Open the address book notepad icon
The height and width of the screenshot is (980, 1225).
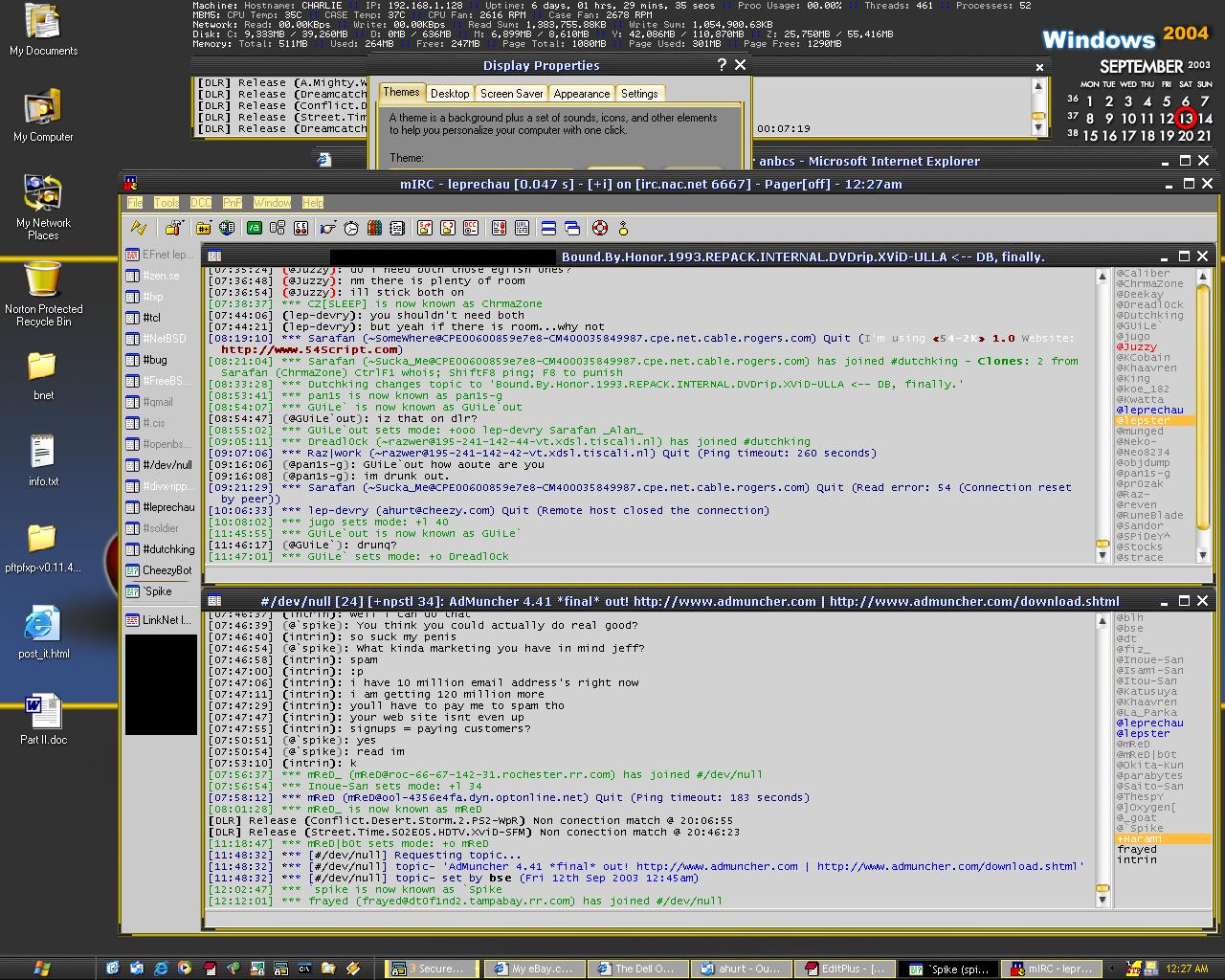click(x=397, y=228)
